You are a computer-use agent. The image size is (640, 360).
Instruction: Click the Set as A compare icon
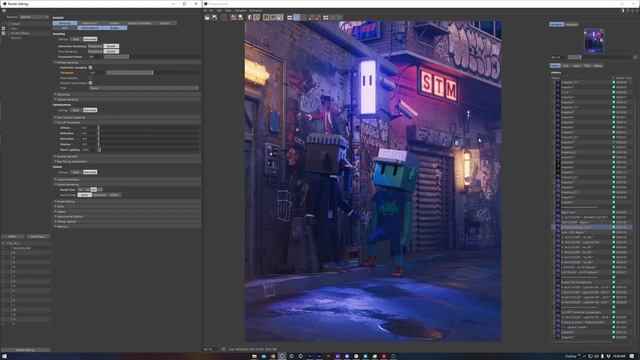[x=266, y=17]
